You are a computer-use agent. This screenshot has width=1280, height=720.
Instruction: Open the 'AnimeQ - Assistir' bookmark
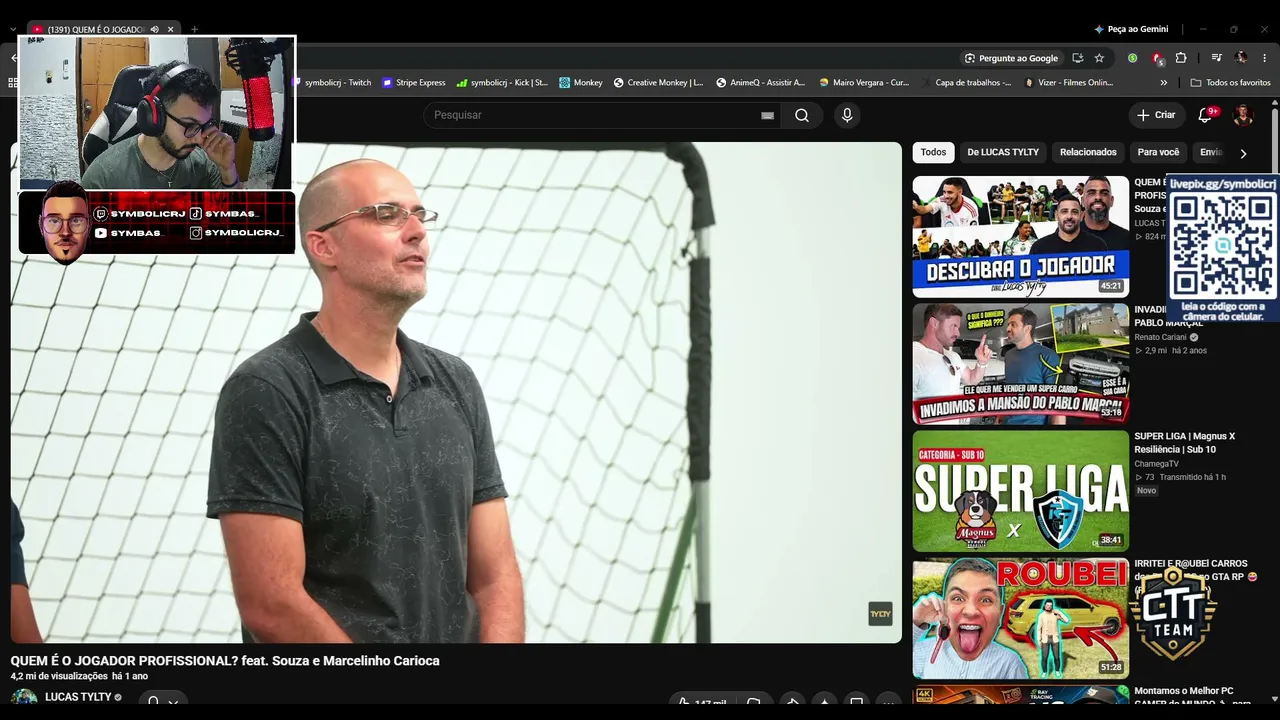click(760, 83)
